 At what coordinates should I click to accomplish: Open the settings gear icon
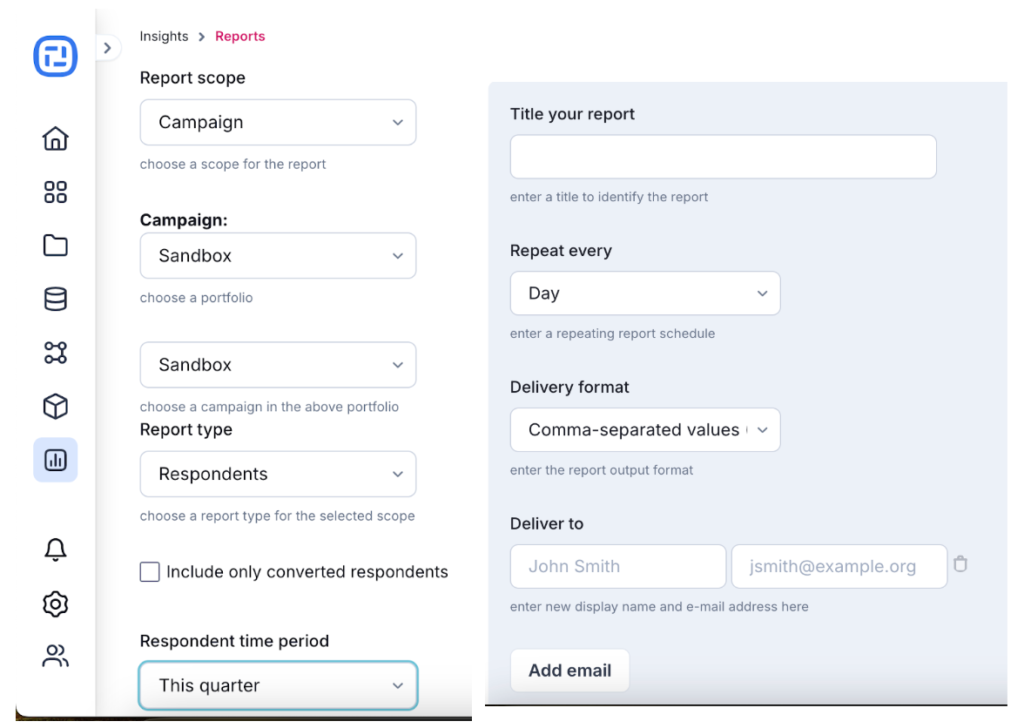point(56,604)
